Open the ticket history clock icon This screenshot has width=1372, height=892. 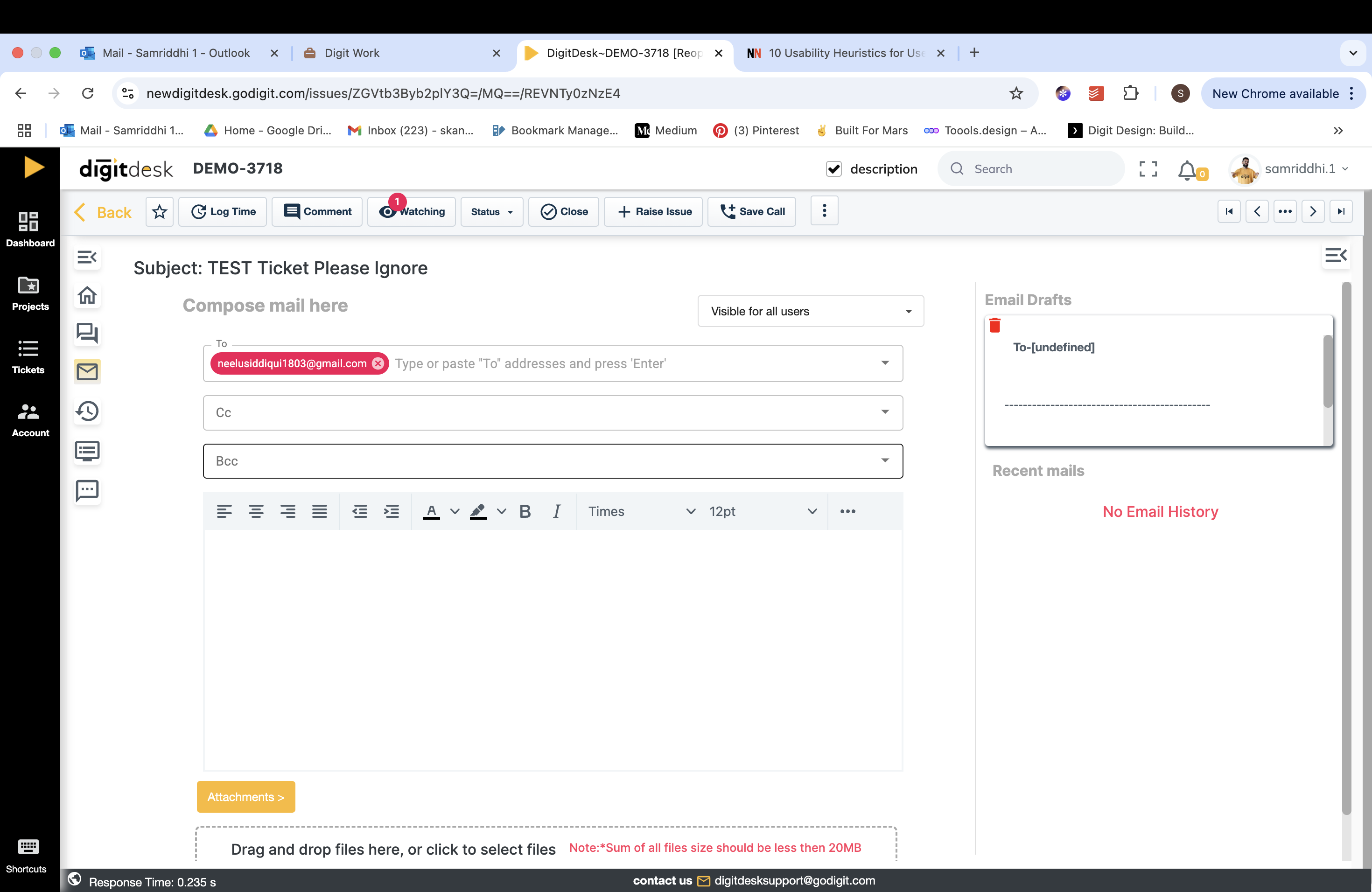87,411
